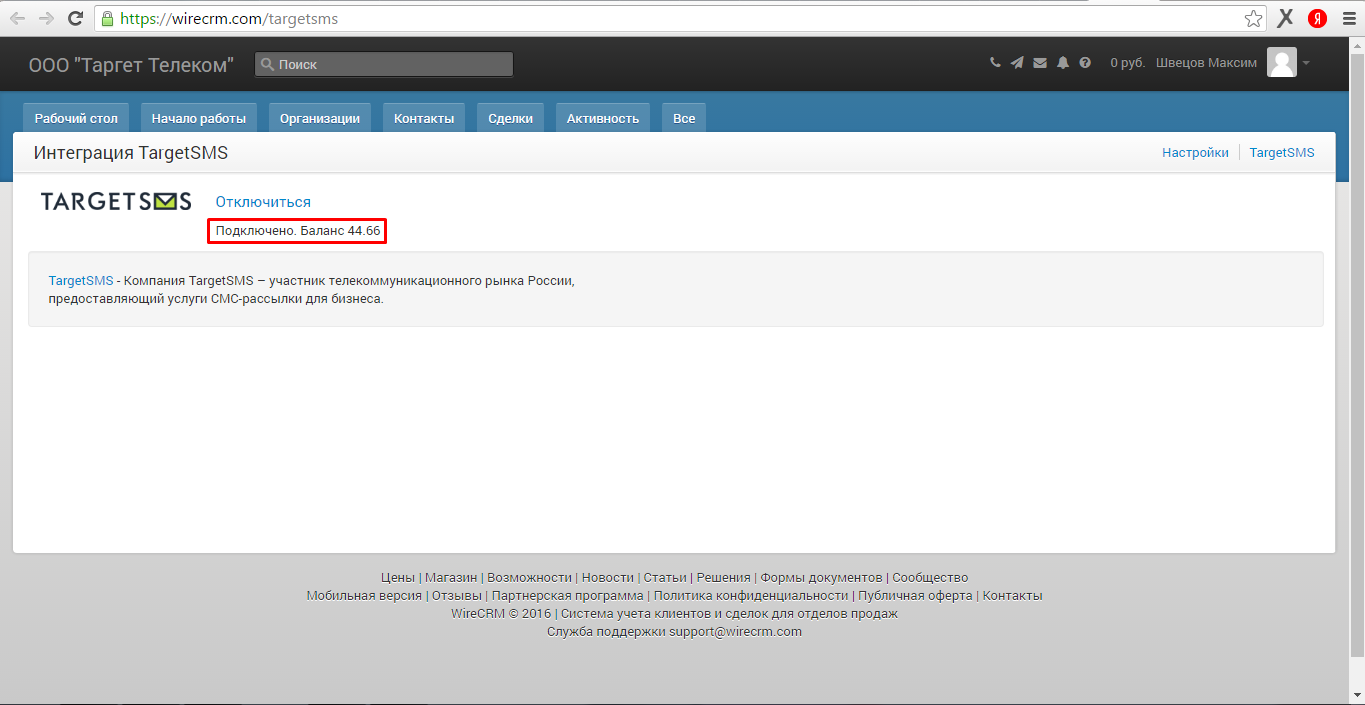Open Магазин footer link
The height and width of the screenshot is (705, 1365).
point(451,578)
